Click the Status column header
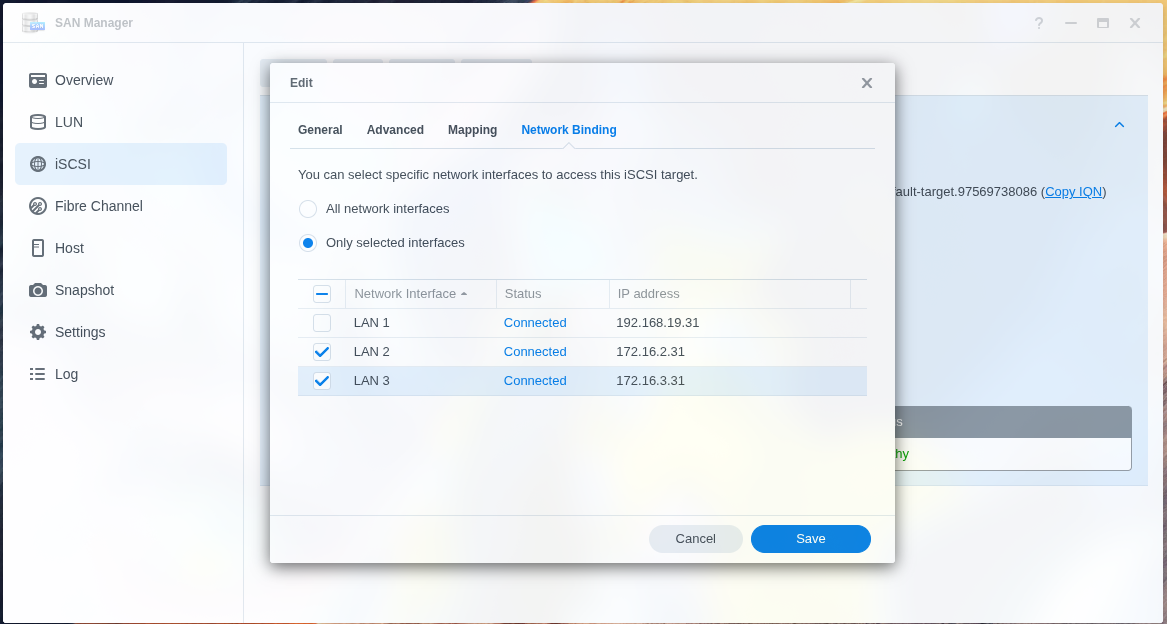 click(553, 294)
